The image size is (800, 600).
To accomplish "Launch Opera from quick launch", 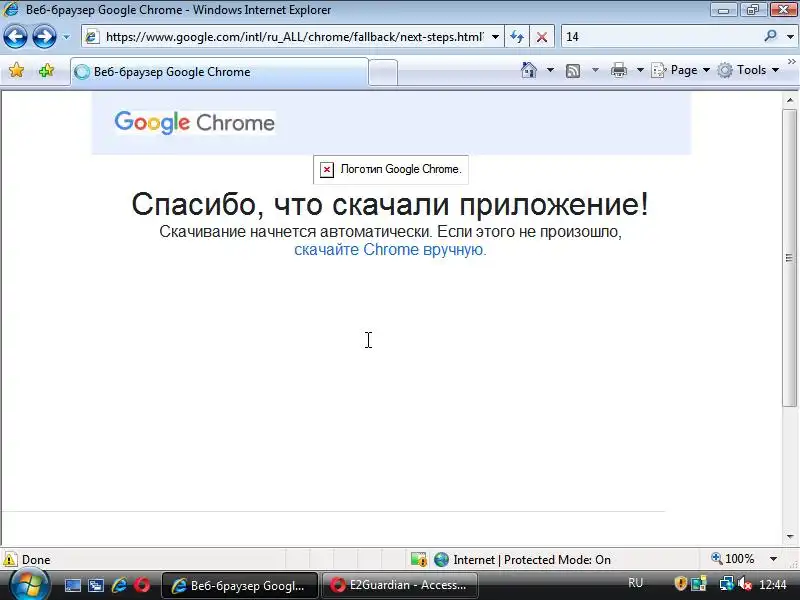I will [142, 585].
